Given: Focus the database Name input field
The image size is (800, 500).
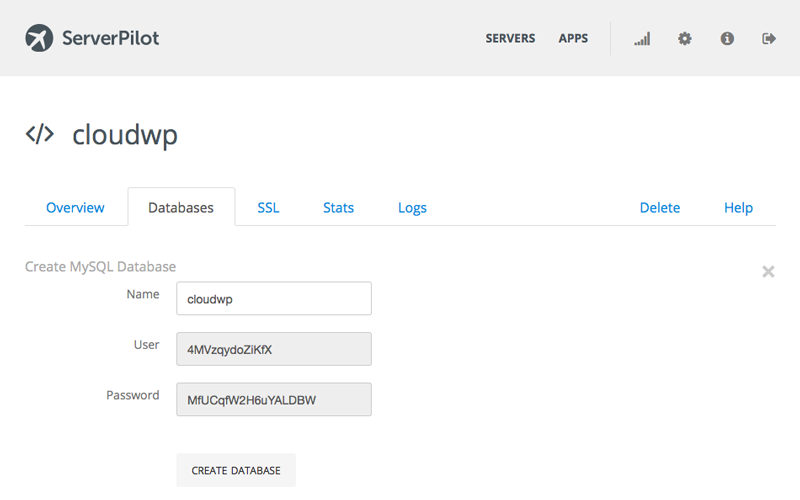Looking at the screenshot, I should click(273, 298).
